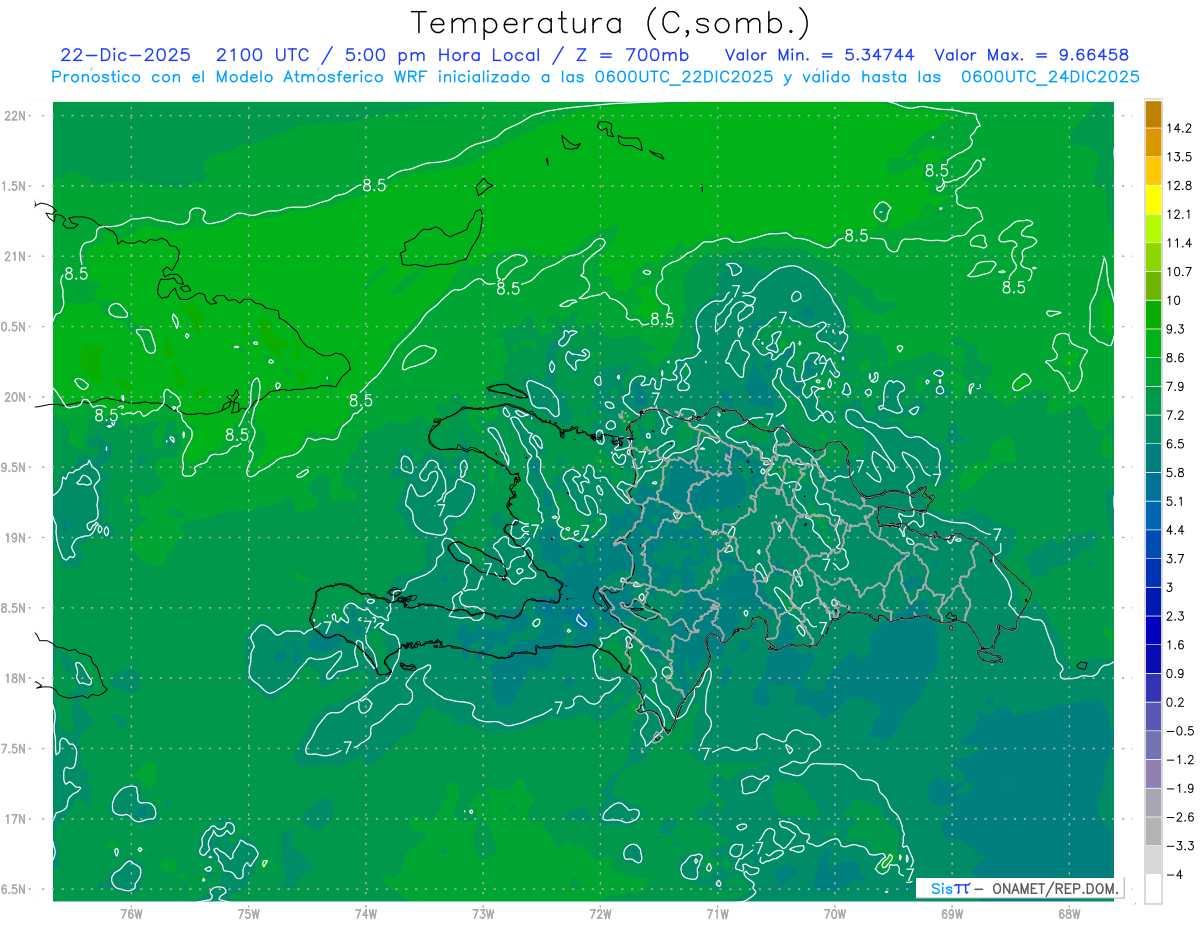
Task: Click the 72W longitude axis label
Action: pyautogui.click(x=600, y=913)
